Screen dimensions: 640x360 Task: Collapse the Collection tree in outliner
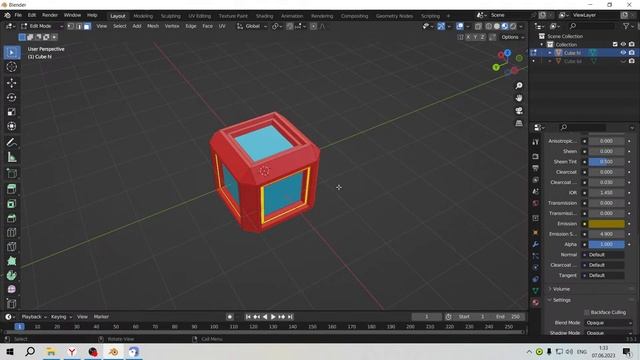(542, 44)
